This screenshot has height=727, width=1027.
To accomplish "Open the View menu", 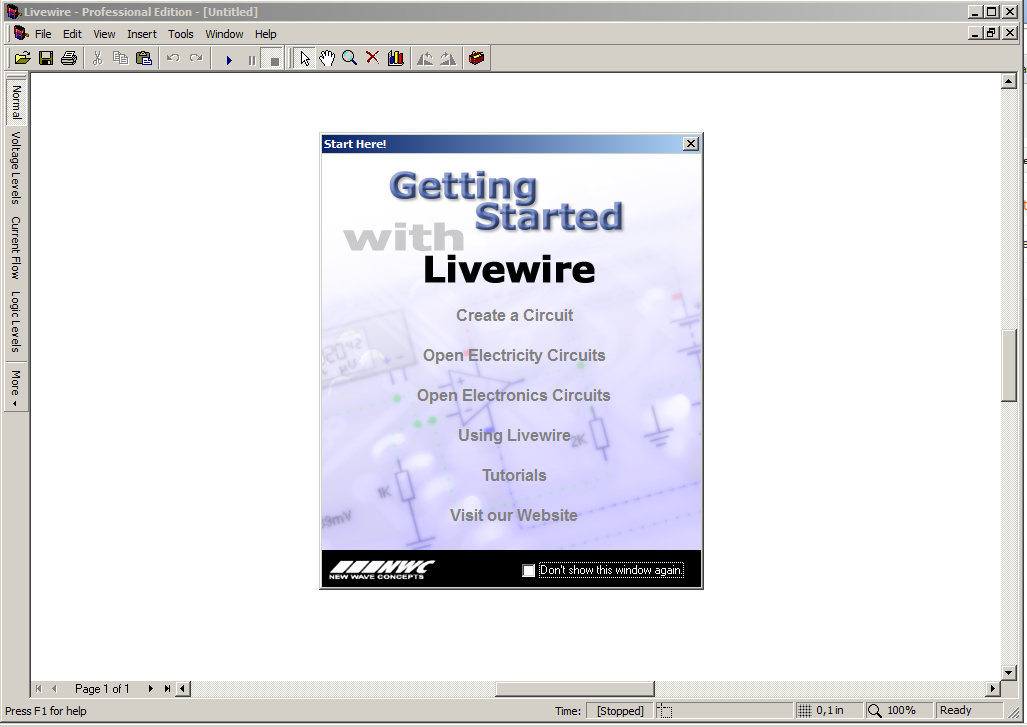I will click(104, 34).
